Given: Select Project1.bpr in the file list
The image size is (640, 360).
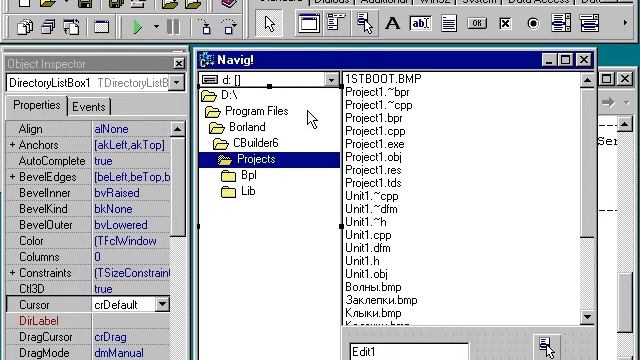Looking at the screenshot, I should 374,118.
